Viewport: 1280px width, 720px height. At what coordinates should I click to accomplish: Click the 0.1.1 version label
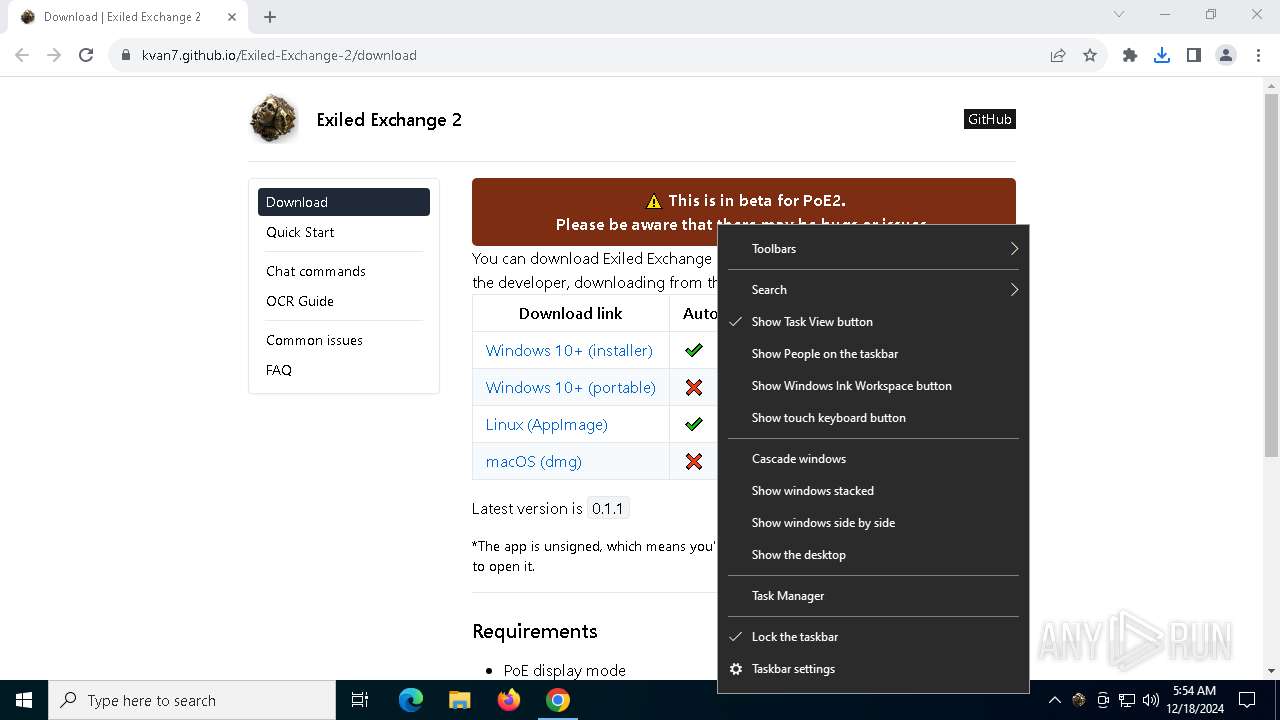tap(607, 508)
